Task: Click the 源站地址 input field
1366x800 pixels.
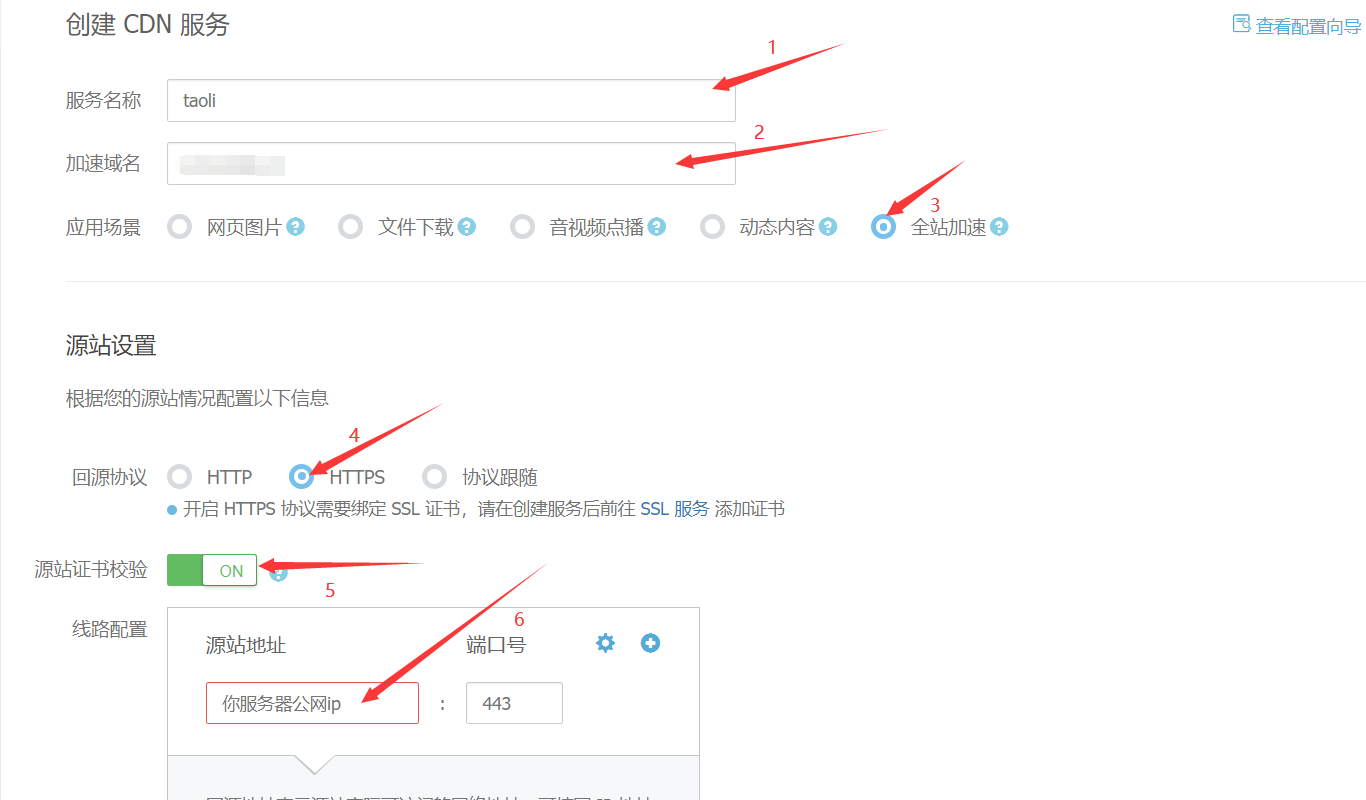Action: [x=312, y=703]
